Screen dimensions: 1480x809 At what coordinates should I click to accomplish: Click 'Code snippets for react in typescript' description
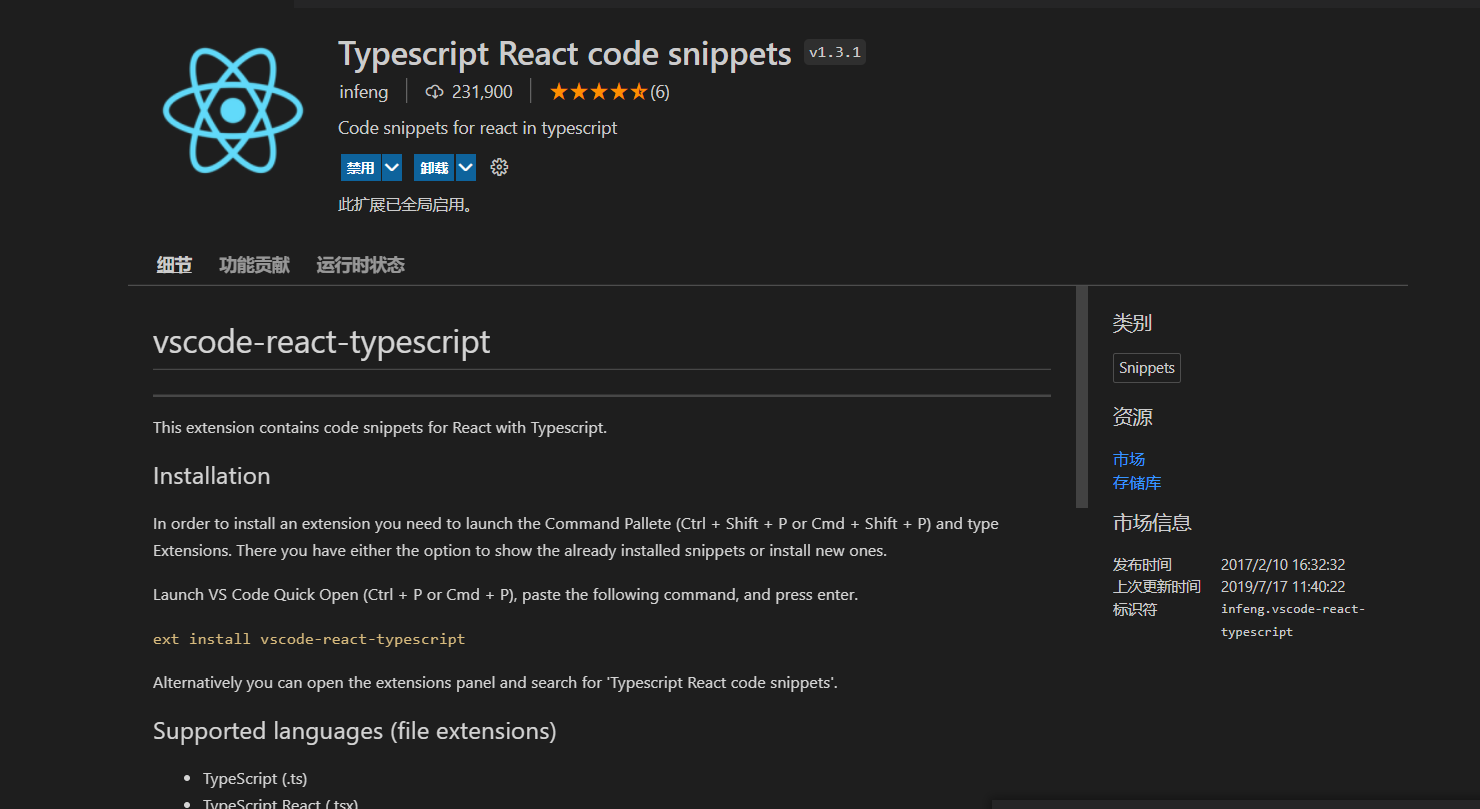pos(478,128)
